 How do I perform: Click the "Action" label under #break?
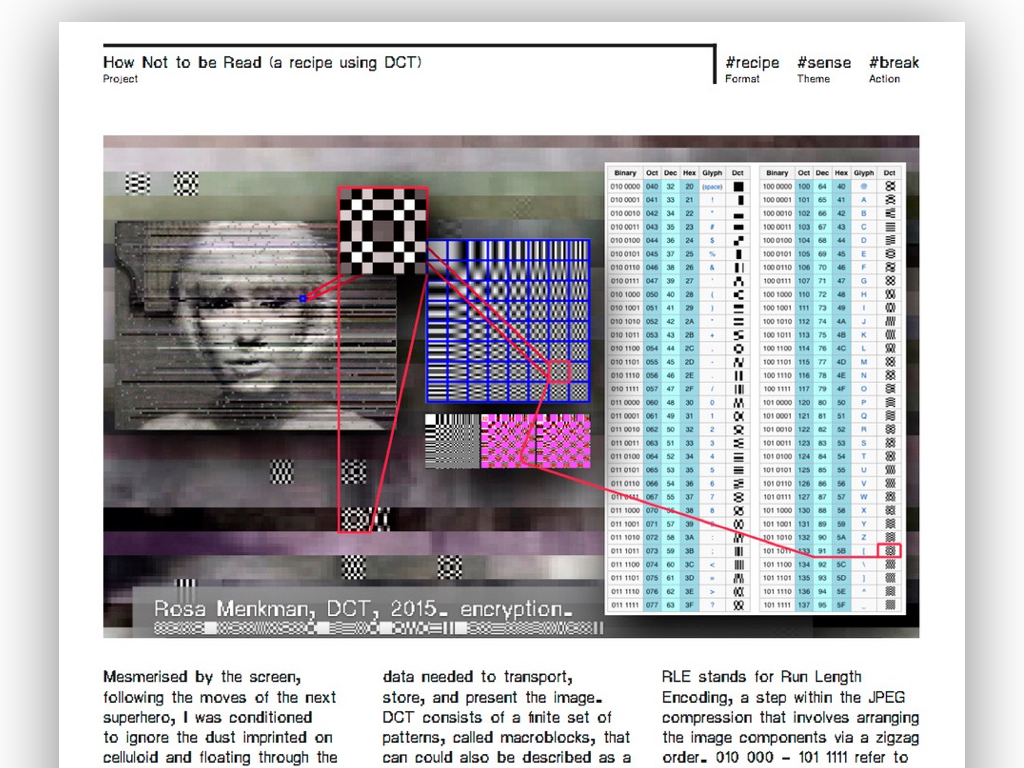(884, 79)
